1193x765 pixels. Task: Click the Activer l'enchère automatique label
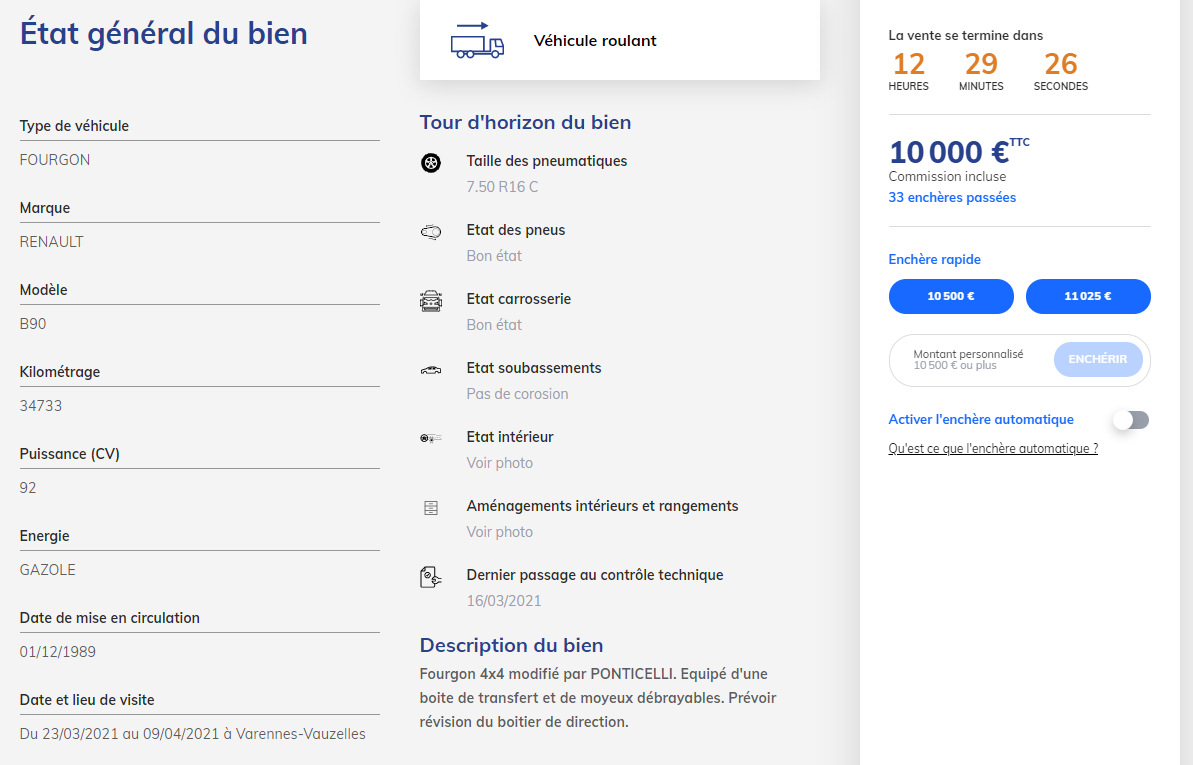tap(981, 420)
